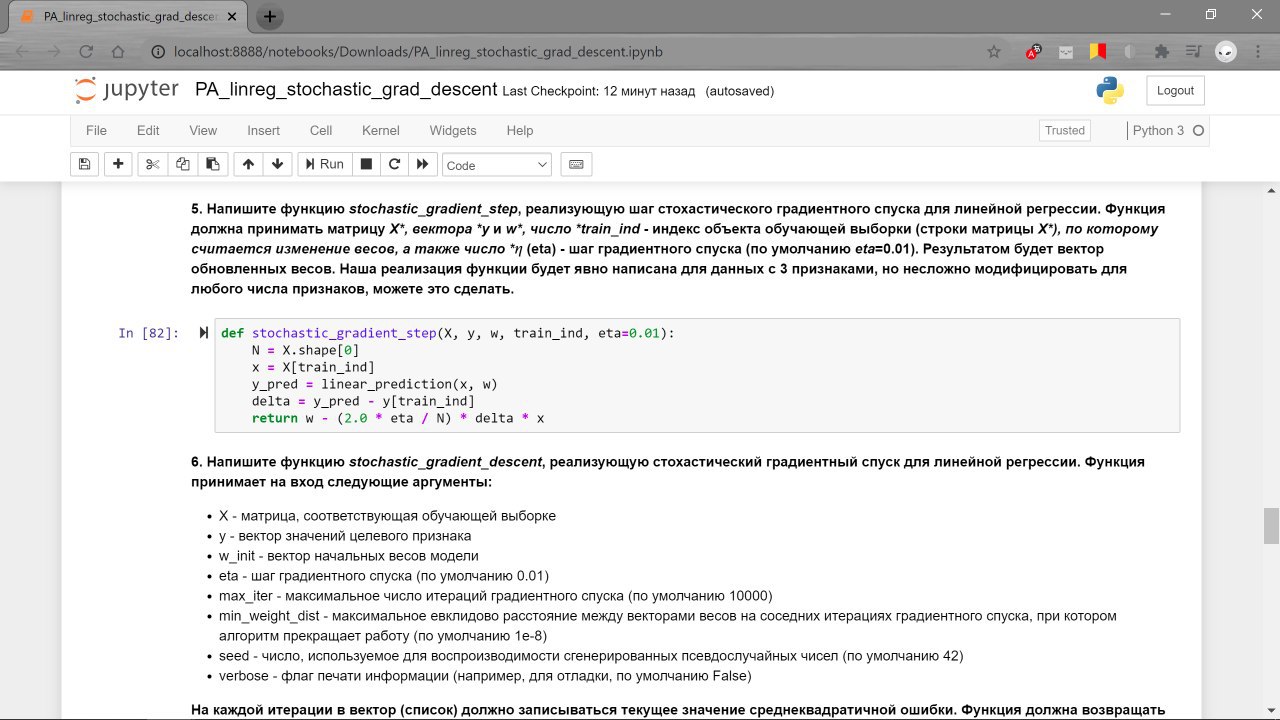Copy selected cells from the toolbar
The image size is (1280, 720).
(182, 164)
